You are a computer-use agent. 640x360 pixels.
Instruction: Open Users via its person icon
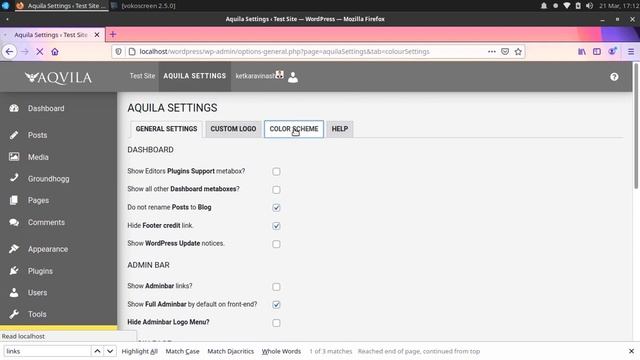[x=14, y=292]
